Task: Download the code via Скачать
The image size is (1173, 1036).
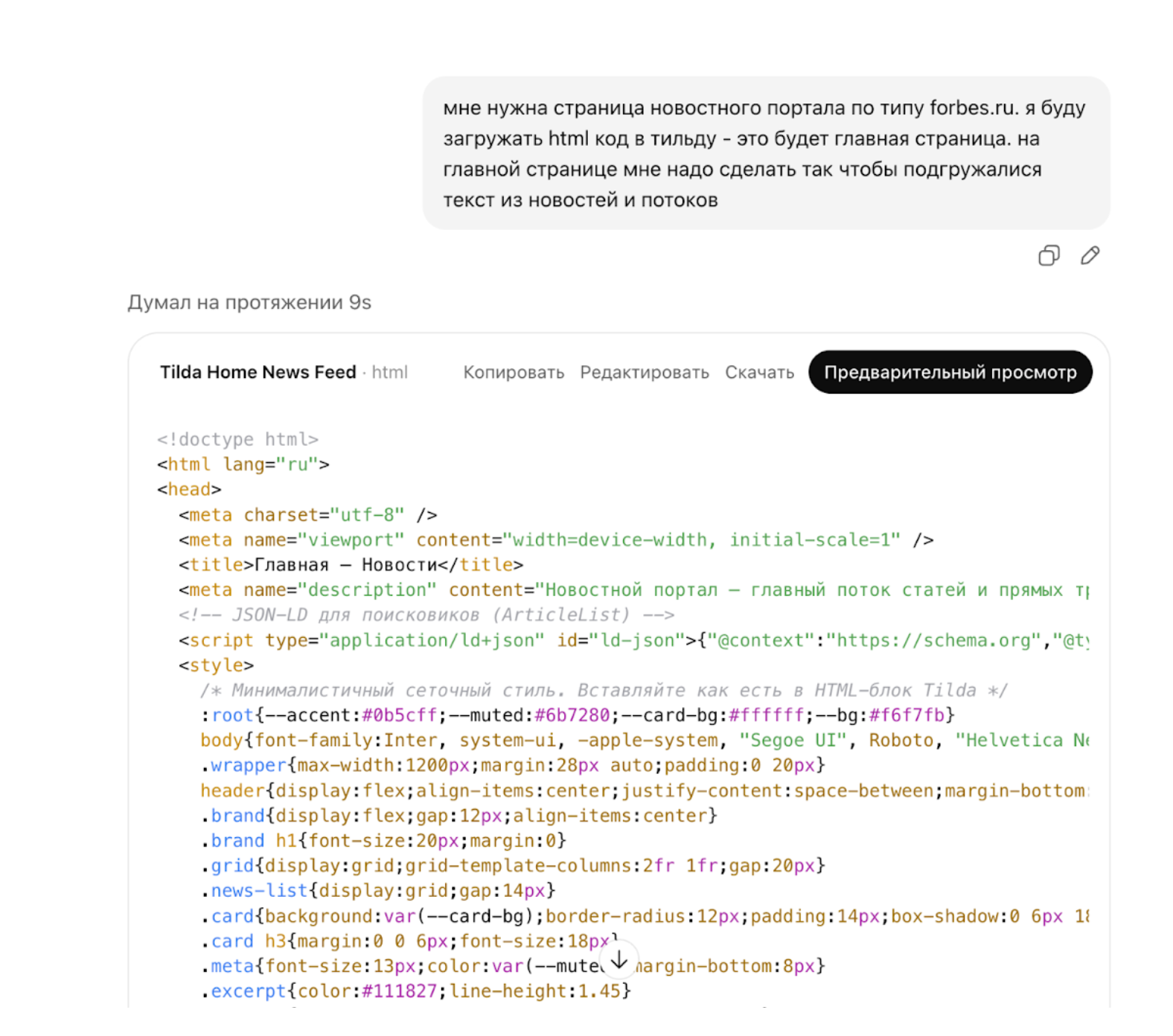Action: tap(759, 372)
